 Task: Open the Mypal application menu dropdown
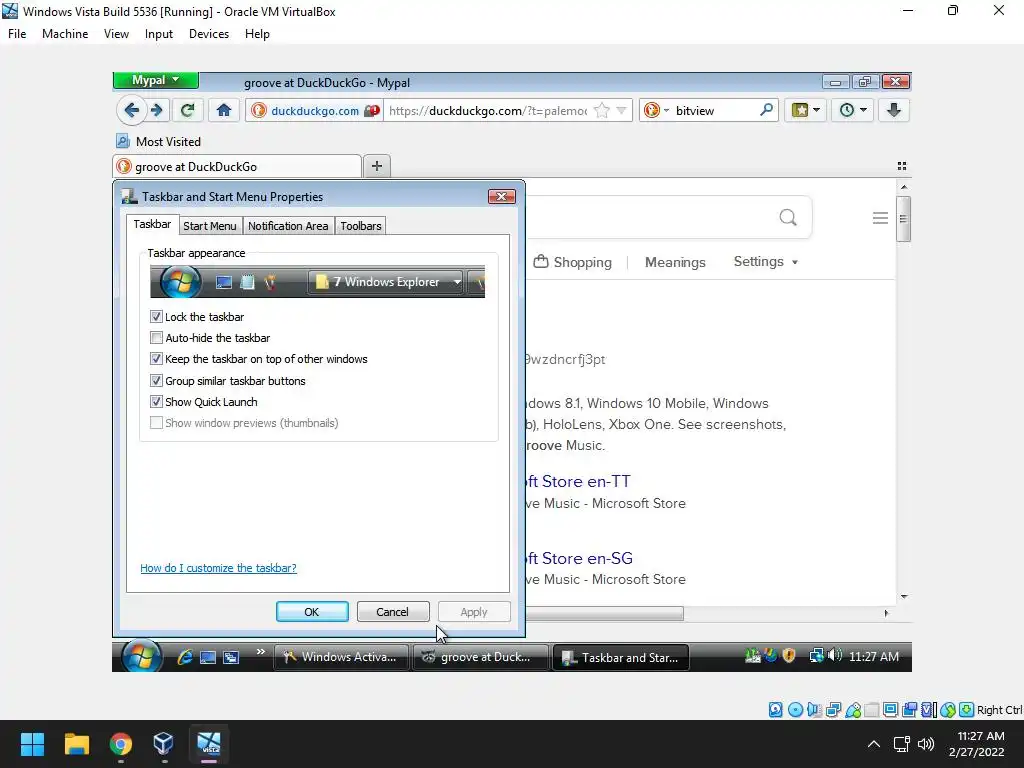(x=155, y=80)
